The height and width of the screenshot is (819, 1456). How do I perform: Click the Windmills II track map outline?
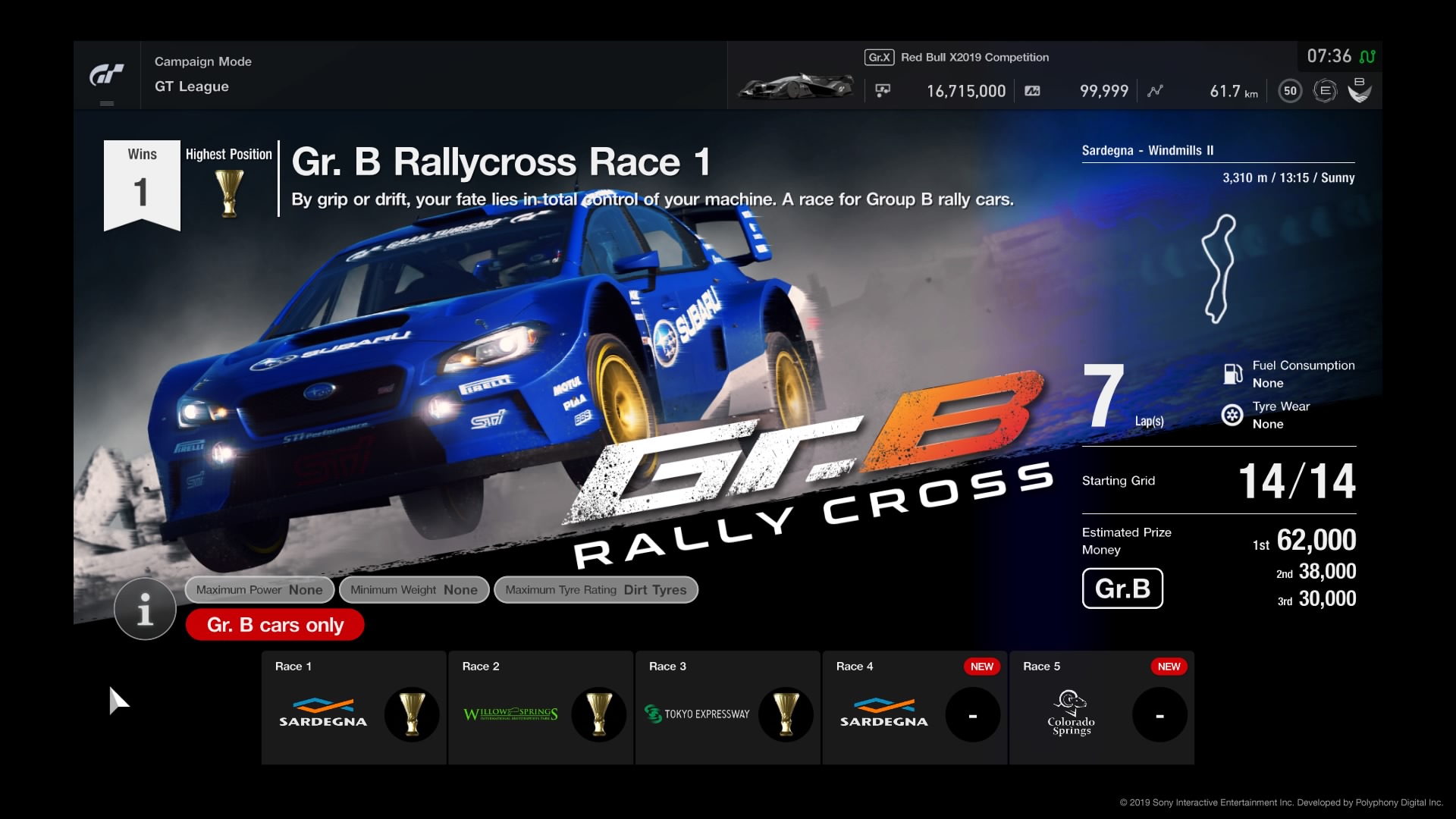click(x=1219, y=268)
